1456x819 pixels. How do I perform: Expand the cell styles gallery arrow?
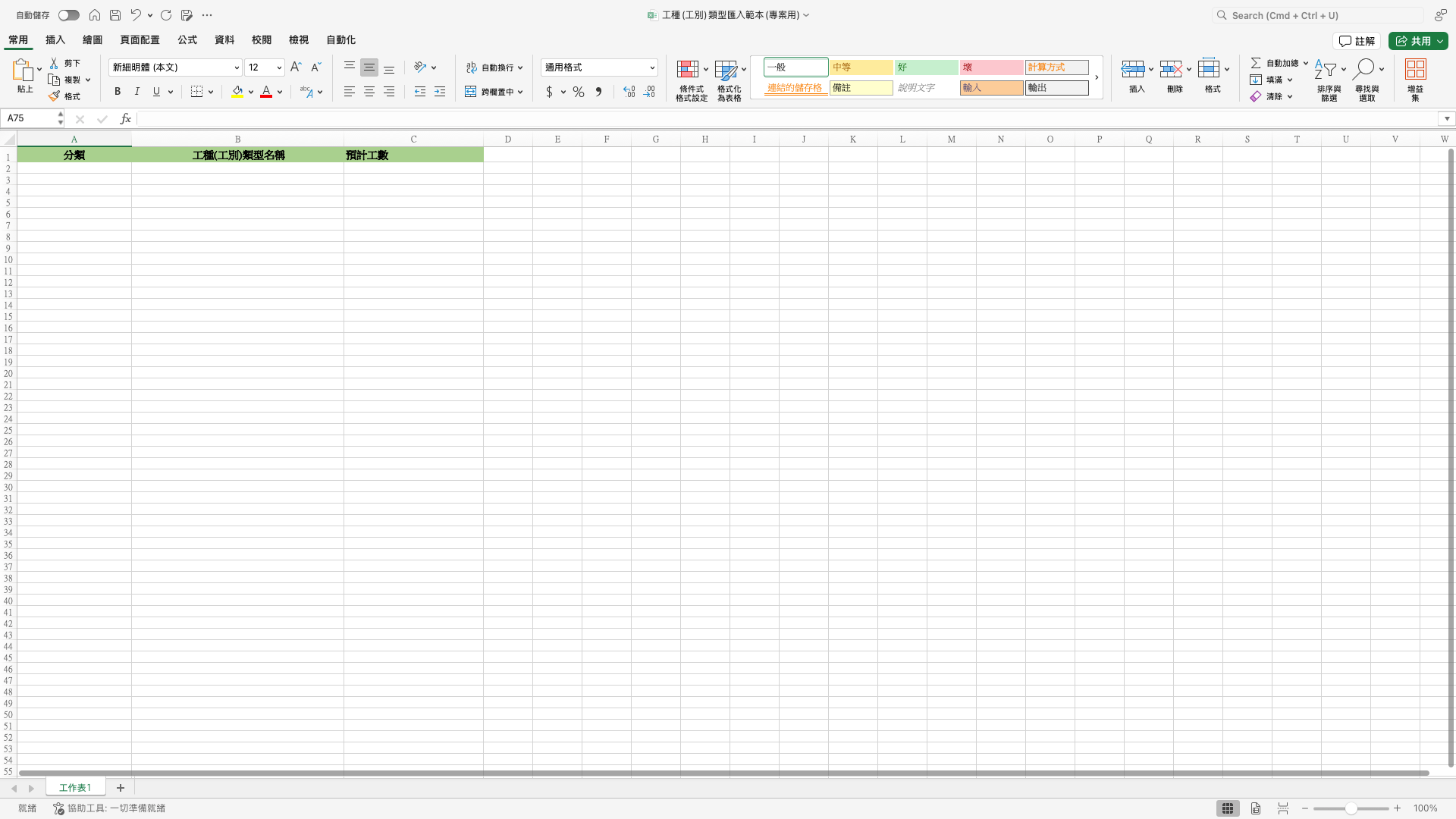[x=1097, y=77]
